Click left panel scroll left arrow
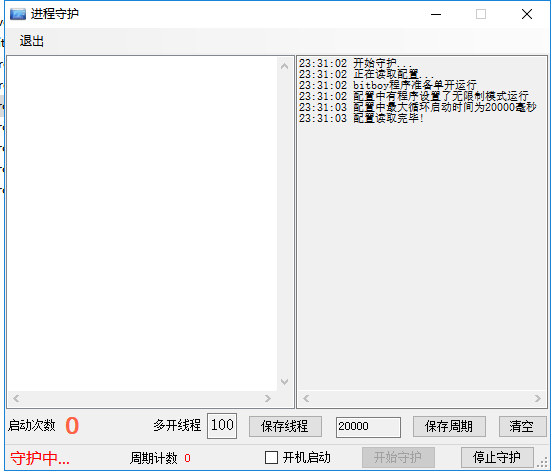The height and width of the screenshot is (475, 555). [x=16, y=399]
